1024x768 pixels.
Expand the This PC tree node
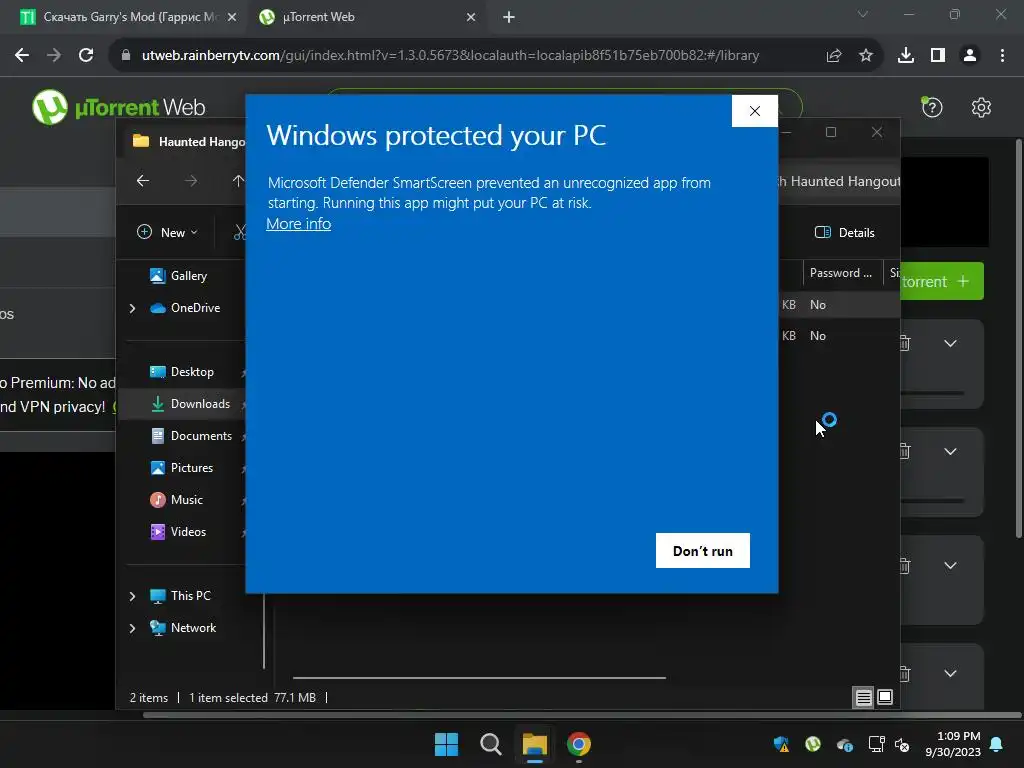tap(132, 596)
